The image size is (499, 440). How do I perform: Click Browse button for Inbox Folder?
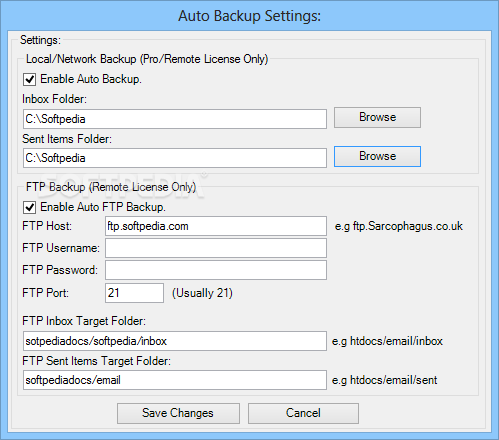377,117
